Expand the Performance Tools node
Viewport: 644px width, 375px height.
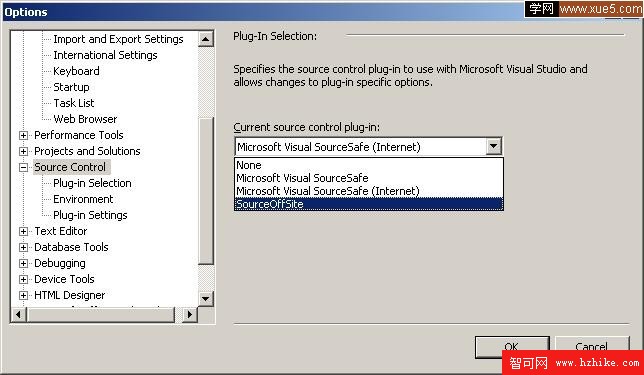(x=23, y=135)
